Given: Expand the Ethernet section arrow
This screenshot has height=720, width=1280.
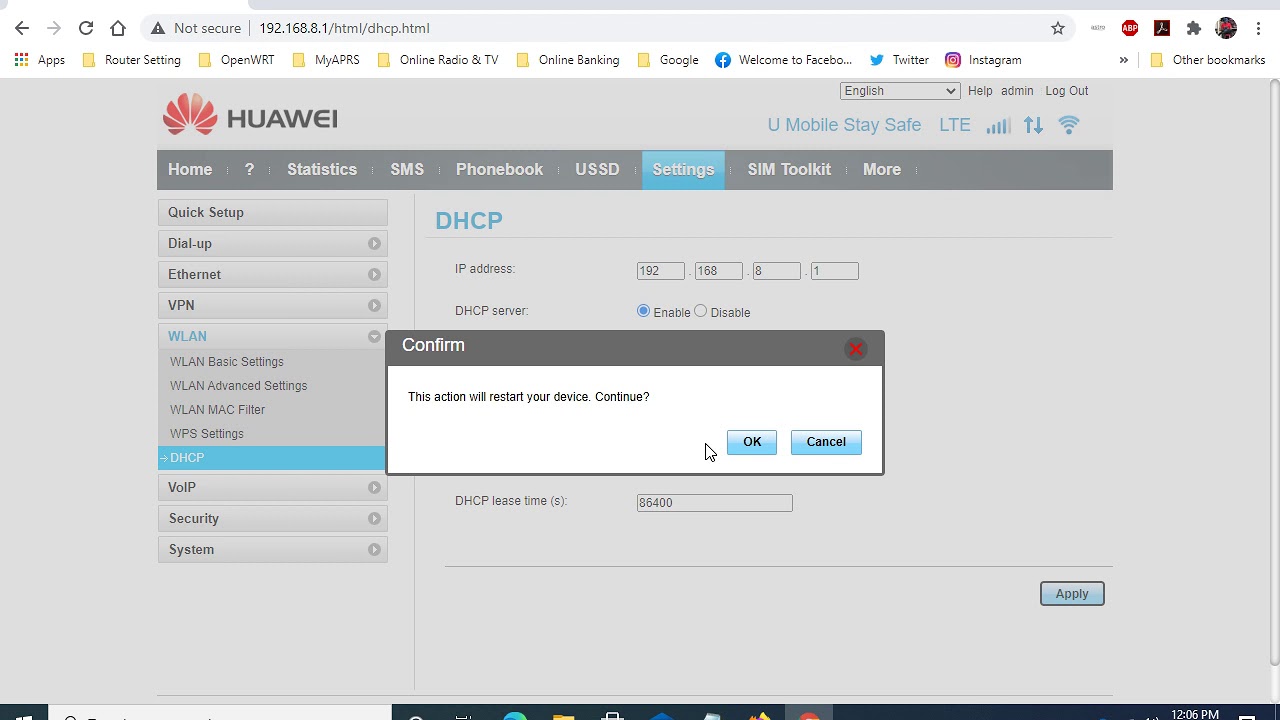Looking at the screenshot, I should pos(374,275).
